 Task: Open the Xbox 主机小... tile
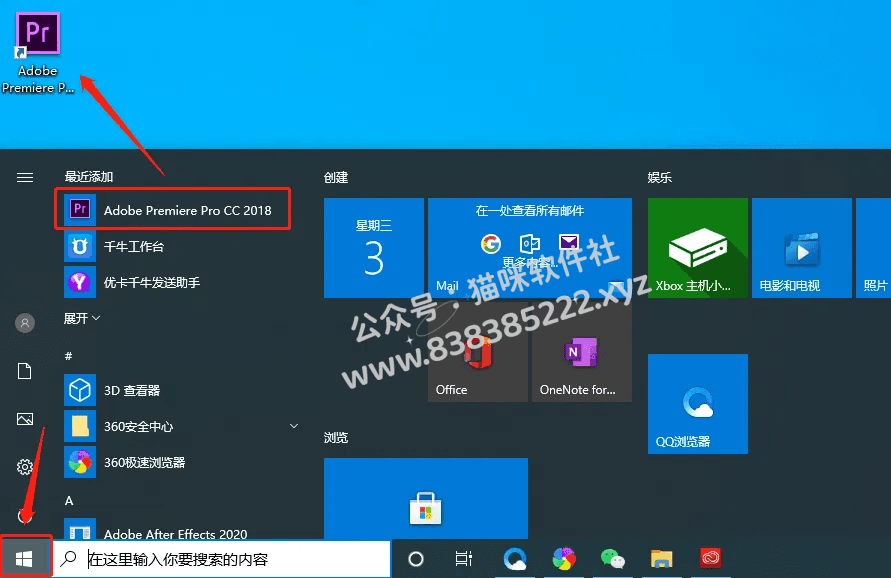point(698,248)
